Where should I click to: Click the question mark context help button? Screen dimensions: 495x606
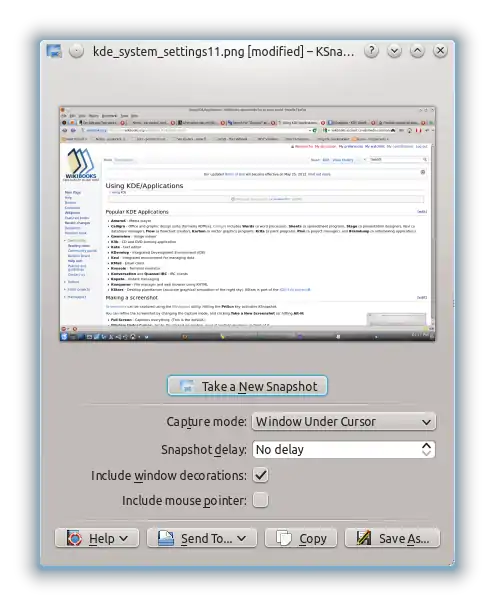pyautogui.click(x=371, y=51)
